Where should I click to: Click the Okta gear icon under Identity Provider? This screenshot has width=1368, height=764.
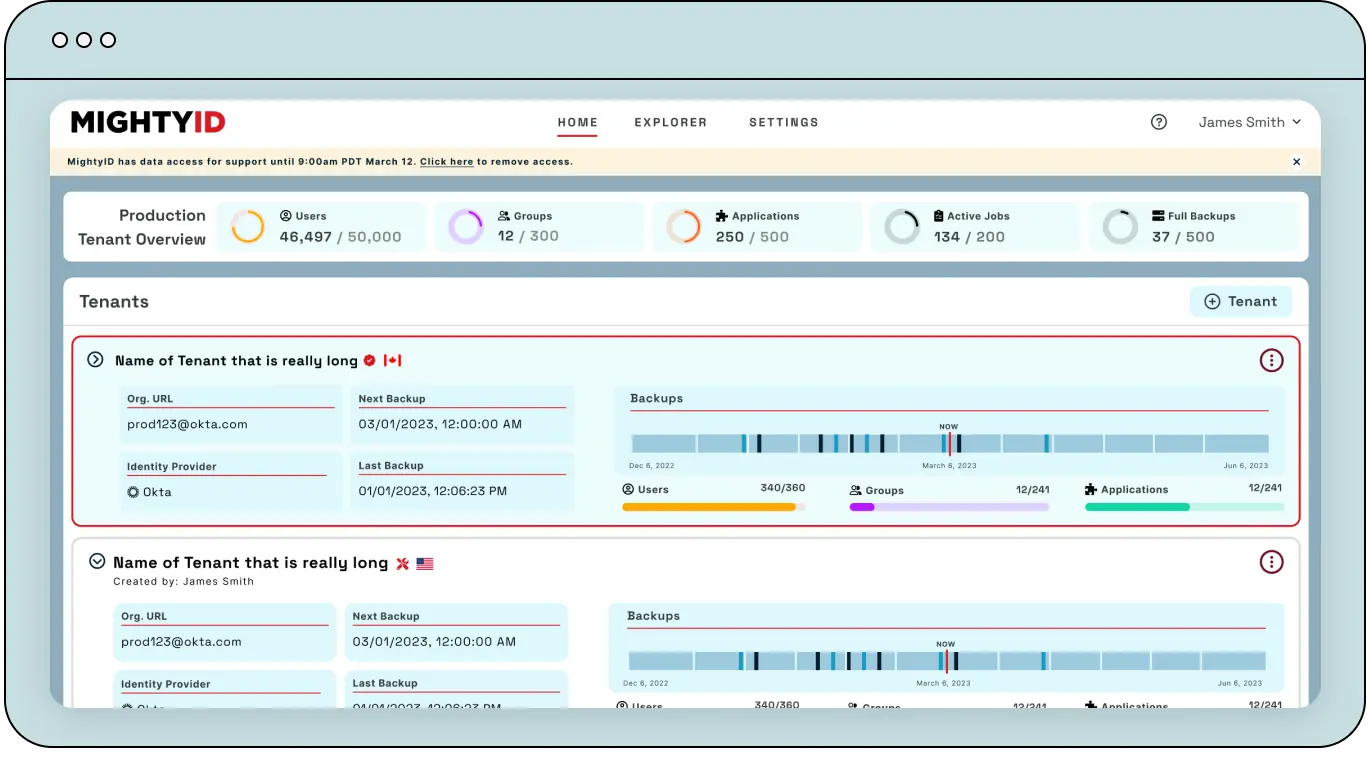[x=133, y=492]
